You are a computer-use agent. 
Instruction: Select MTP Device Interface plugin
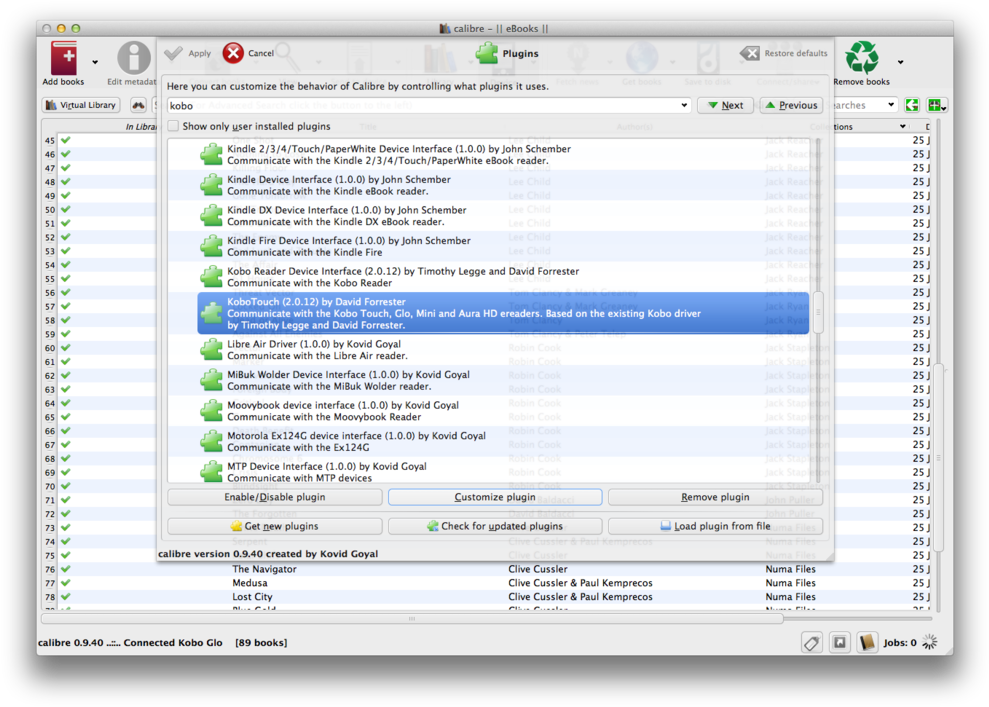[503, 472]
